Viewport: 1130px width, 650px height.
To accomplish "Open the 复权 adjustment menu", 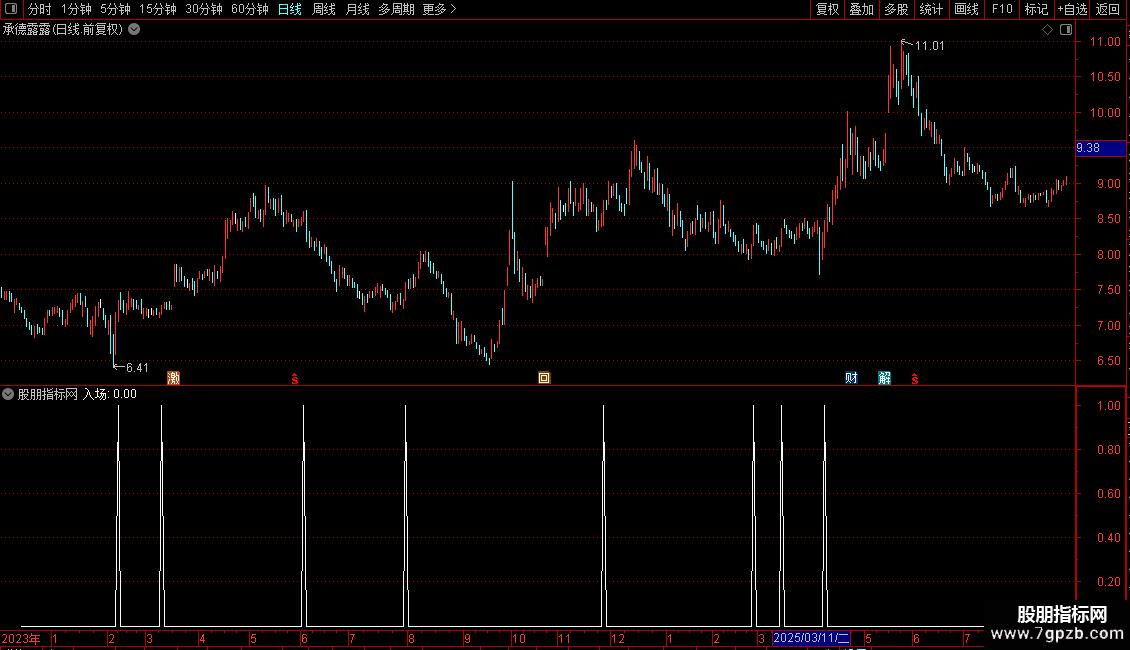I will [827, 9].
